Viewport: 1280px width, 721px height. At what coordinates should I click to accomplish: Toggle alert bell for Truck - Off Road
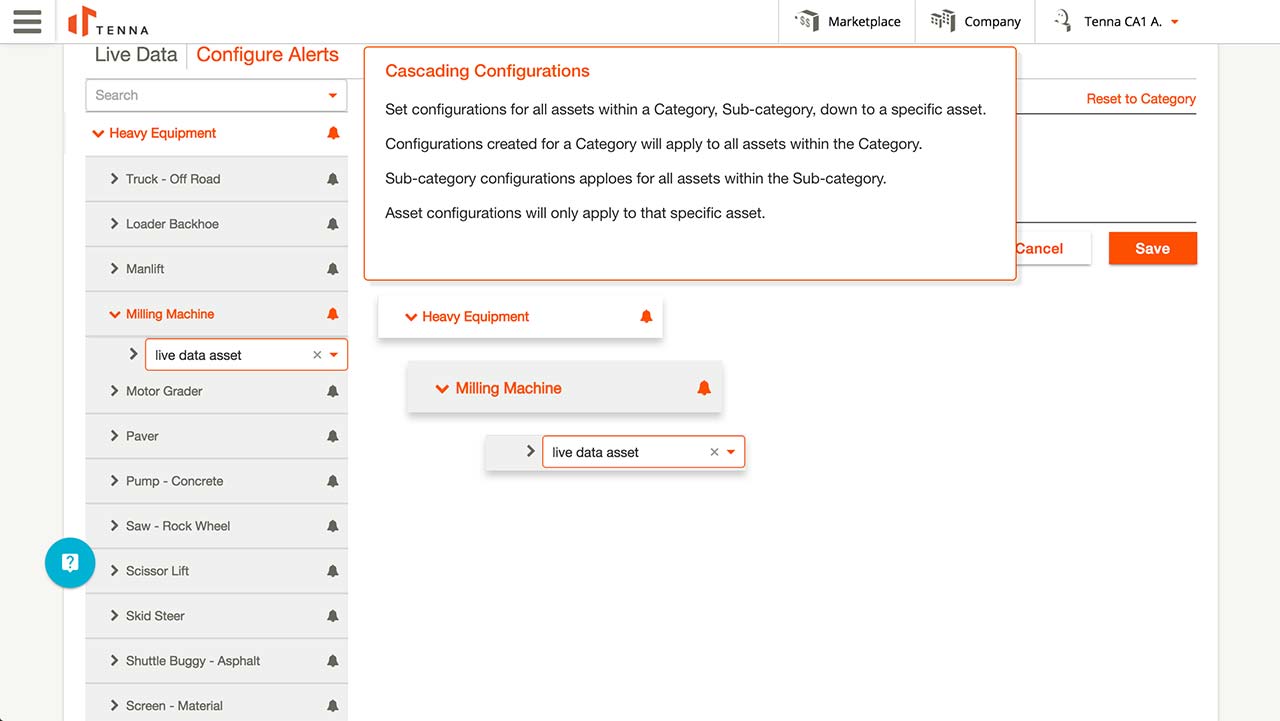pyautogui.click(x=333, y=179)
